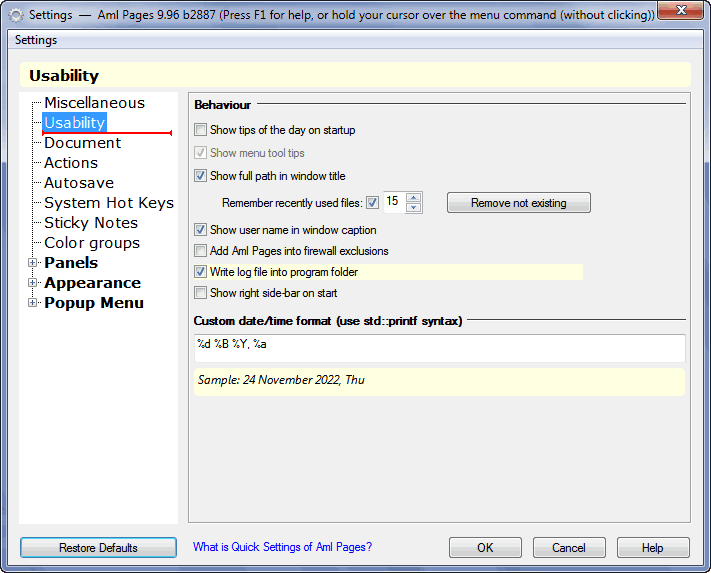
Task: Click Remove not existing button
Action: tap(519, 203)
